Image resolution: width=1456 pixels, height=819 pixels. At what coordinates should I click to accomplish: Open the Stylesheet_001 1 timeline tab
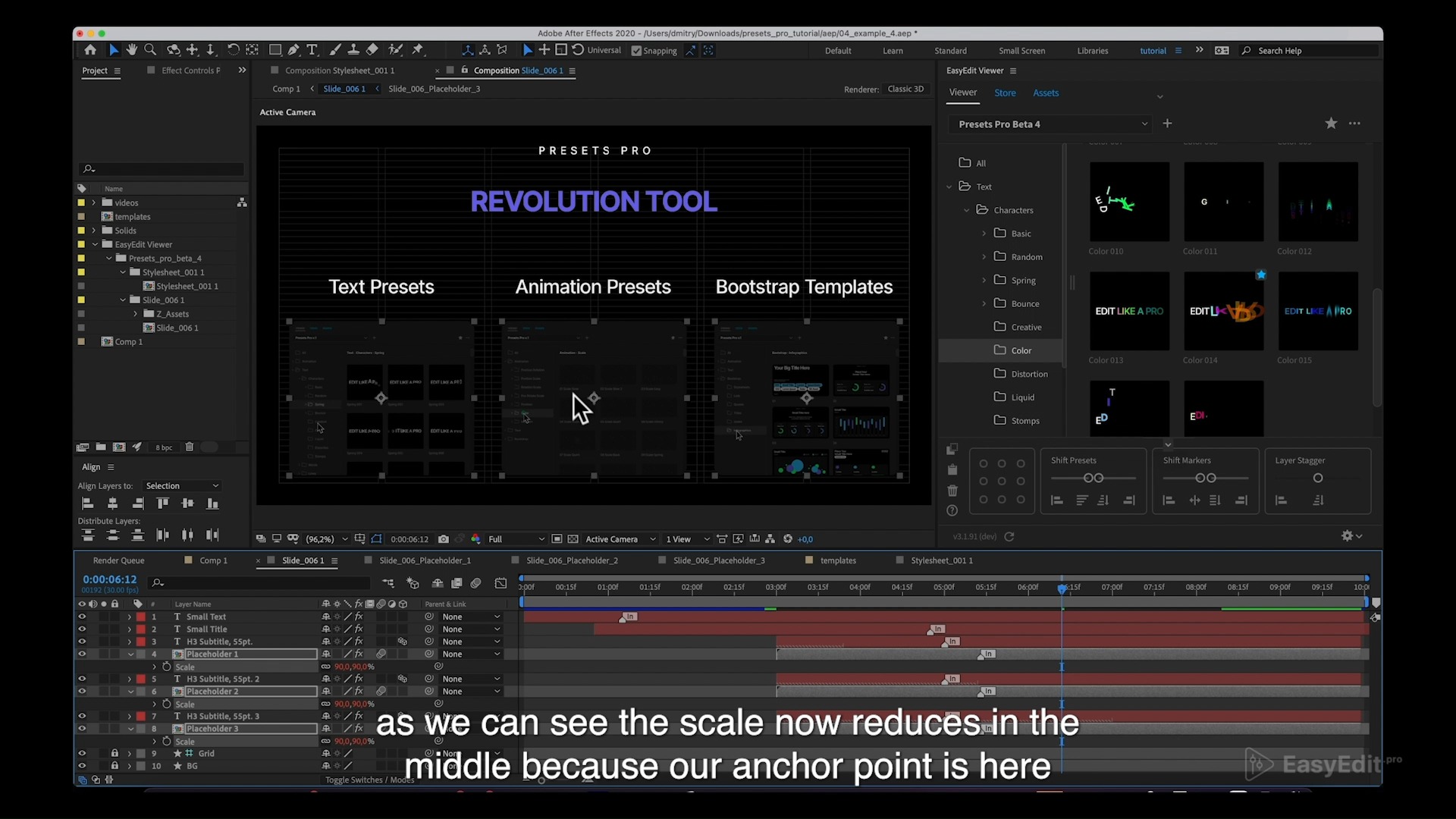click(x=942, y=560)
